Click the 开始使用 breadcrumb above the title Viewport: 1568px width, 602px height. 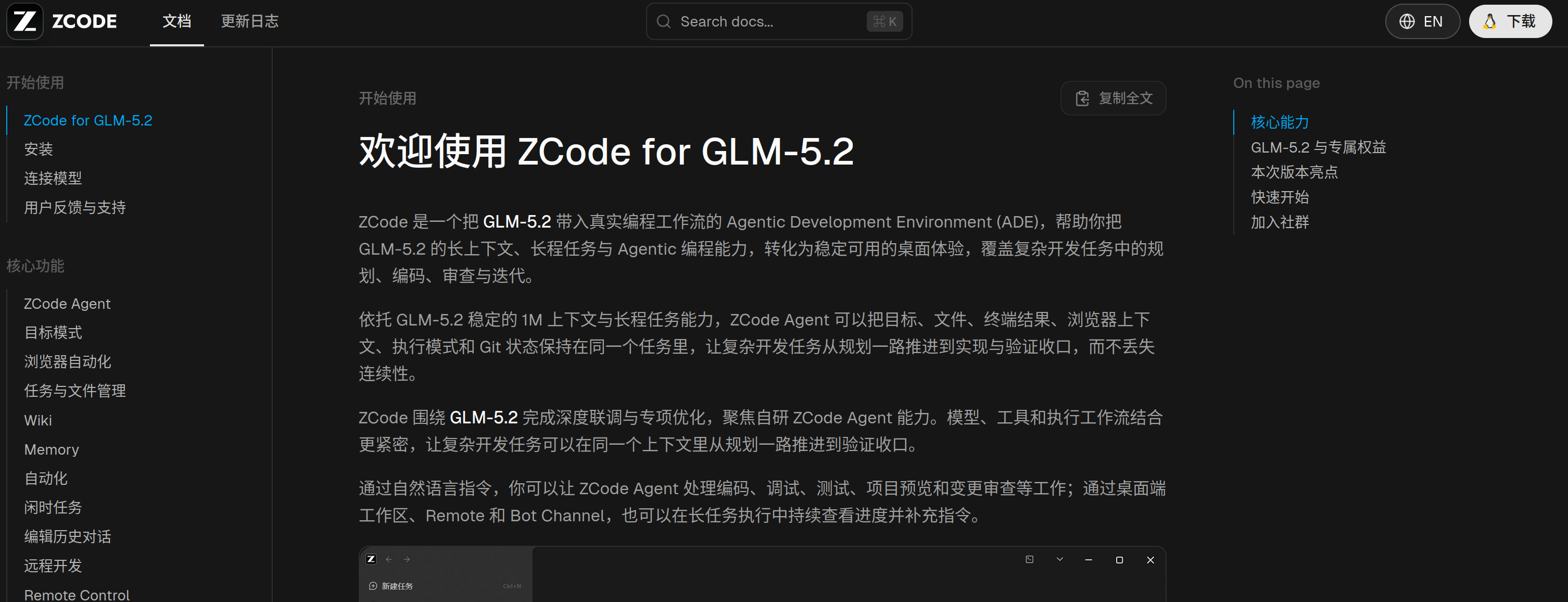tap(387, 98)
